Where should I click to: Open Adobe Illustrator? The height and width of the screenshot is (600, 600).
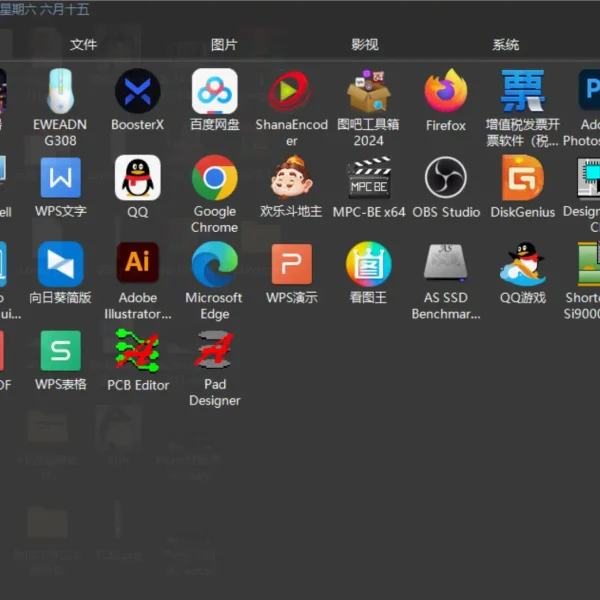tap(138, 262)
